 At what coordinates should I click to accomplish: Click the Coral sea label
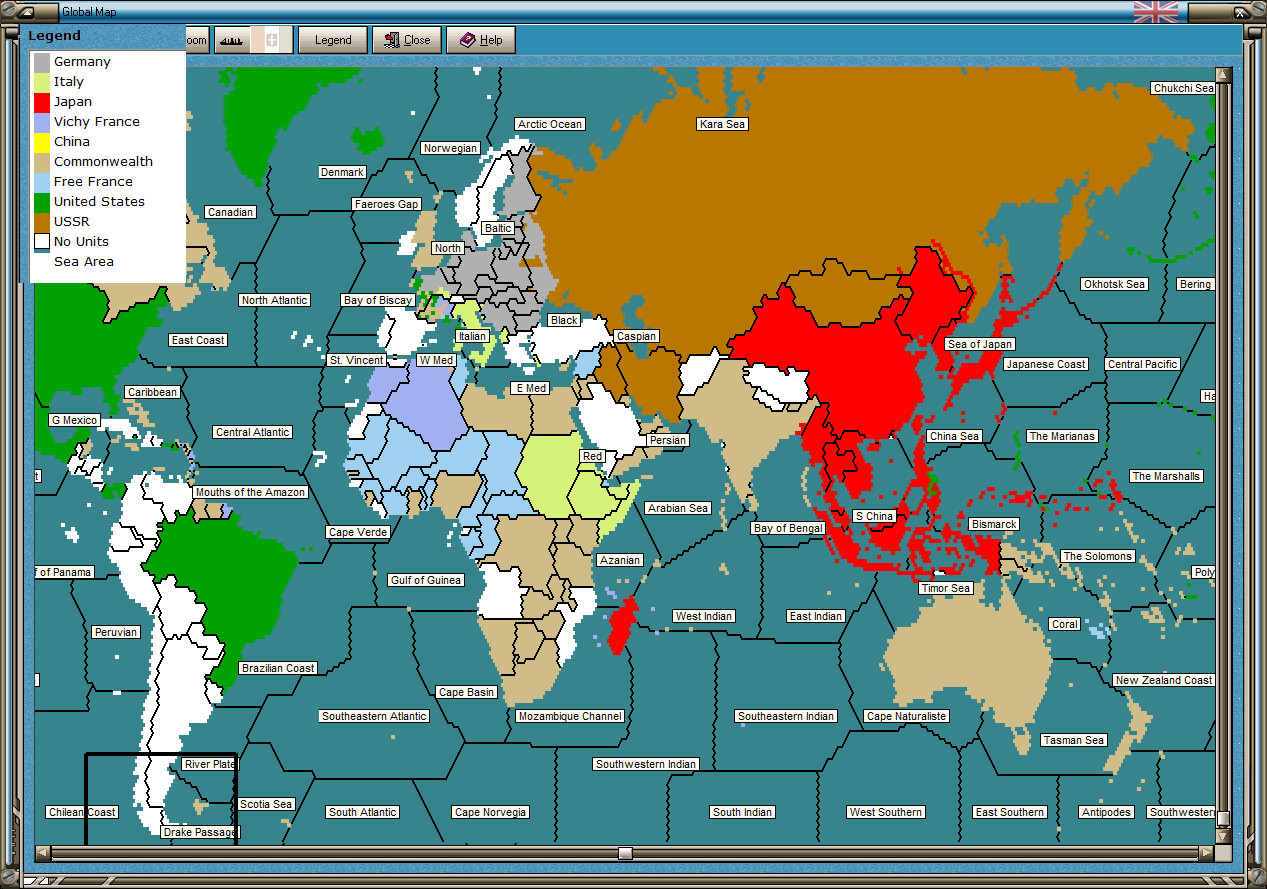[x=1065, y=624]
